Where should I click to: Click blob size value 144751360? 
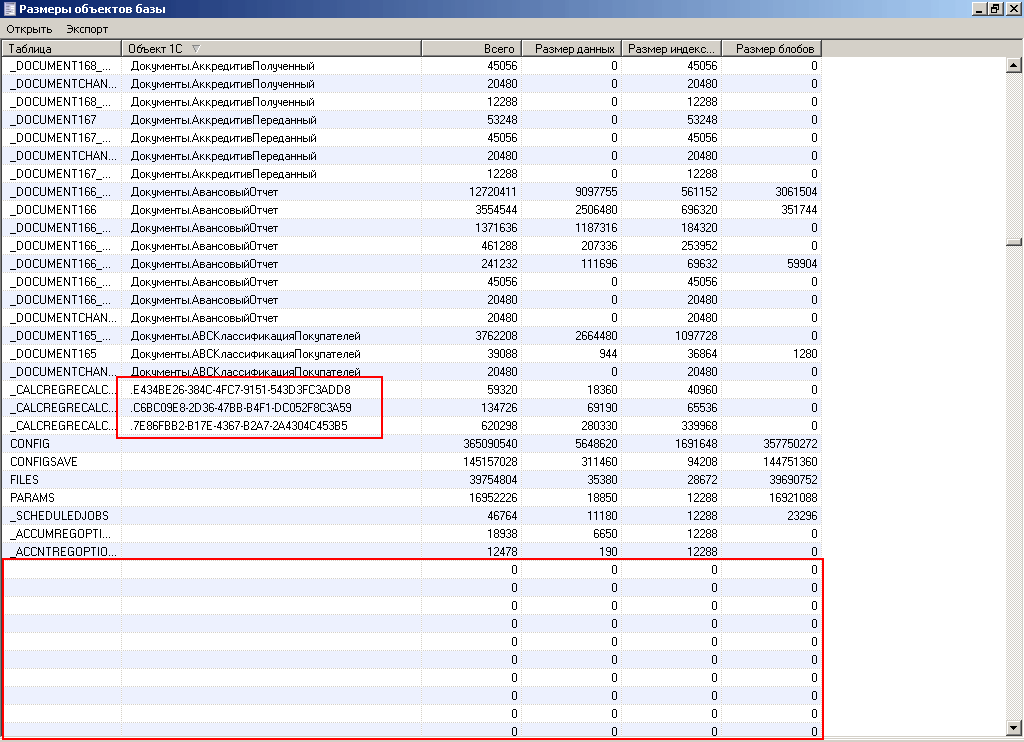[790, 462]
